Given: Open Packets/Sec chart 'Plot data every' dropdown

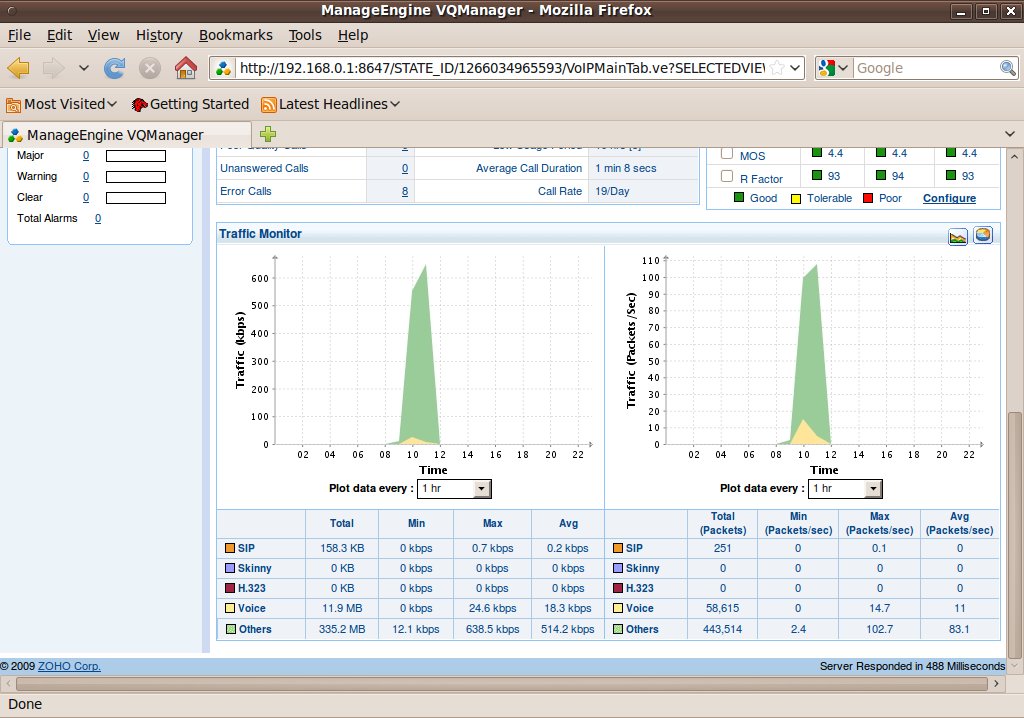Looking at the screenshot, I should (872, 489).
